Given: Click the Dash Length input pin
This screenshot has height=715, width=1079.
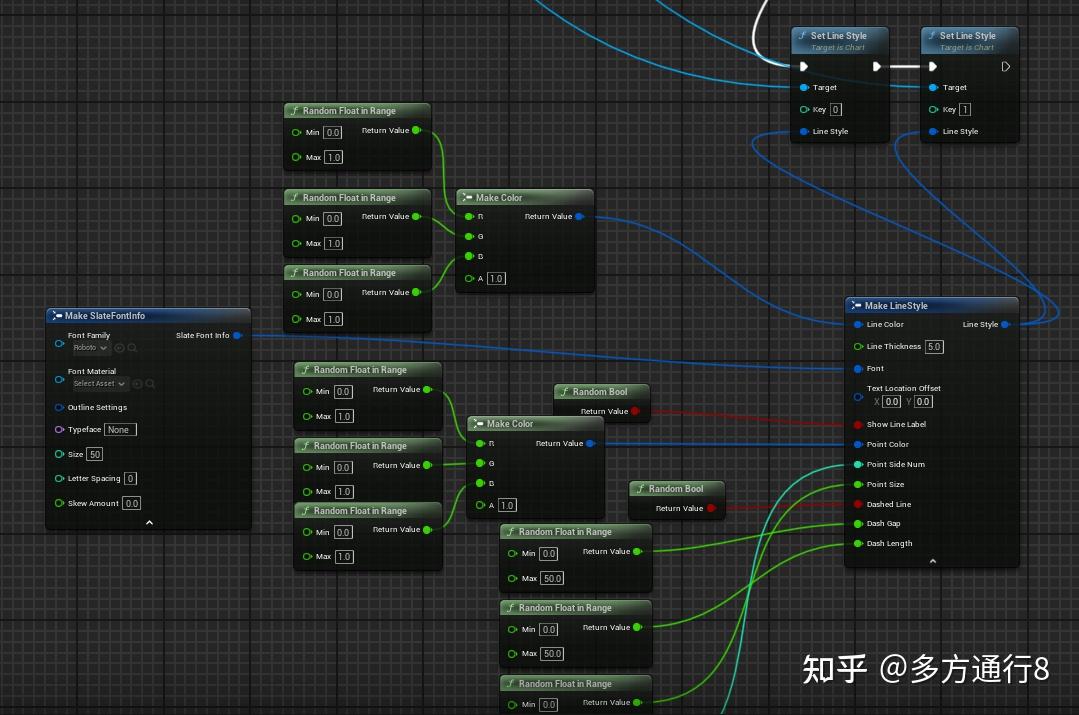Looking at the screenshot, I should pyautogui.click(x=858, y=544).
